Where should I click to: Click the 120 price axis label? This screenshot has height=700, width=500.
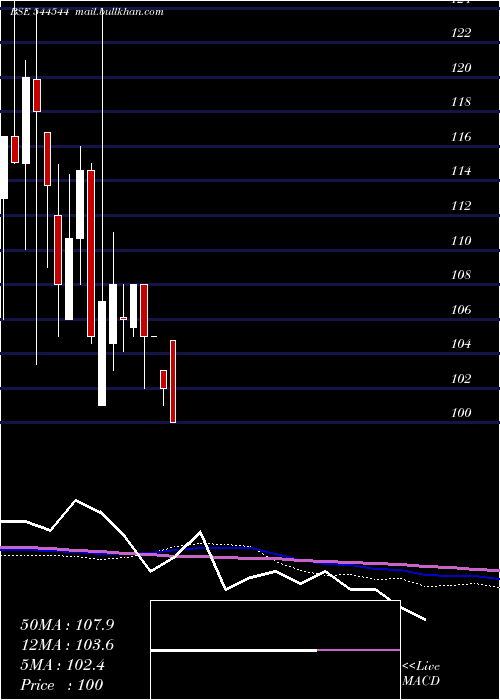461,67
